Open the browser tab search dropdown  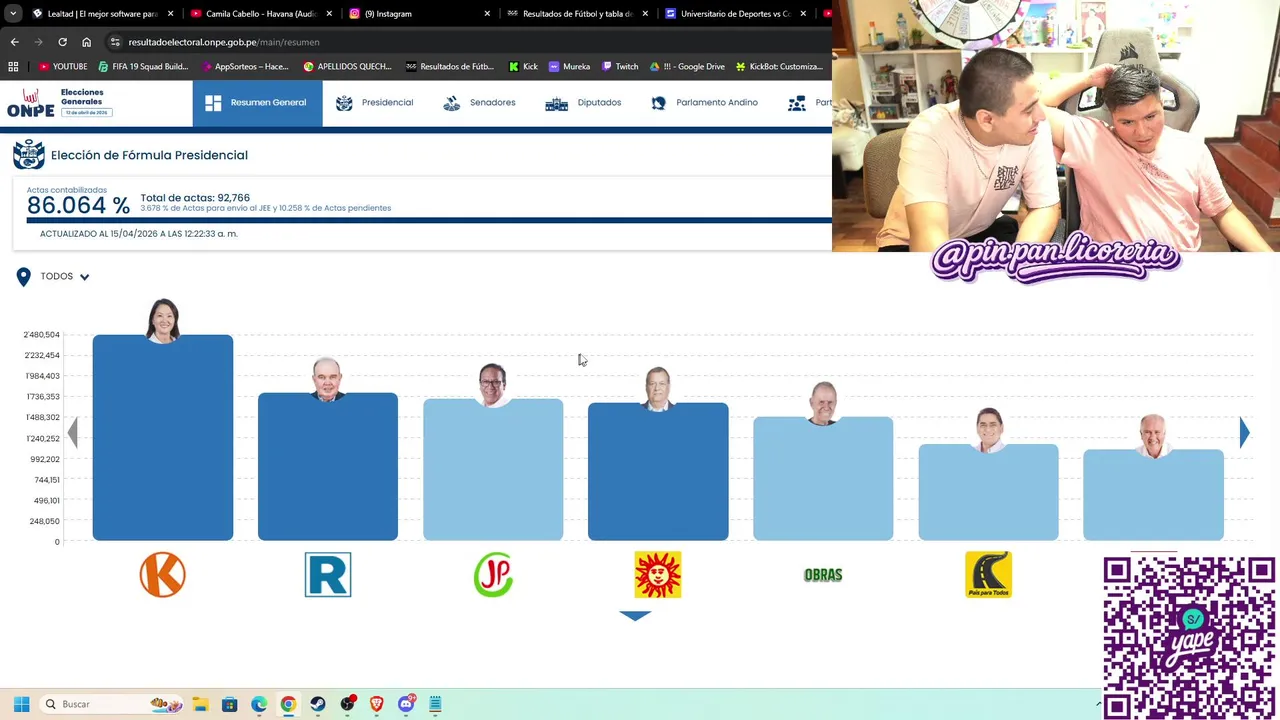pos(13,14)
